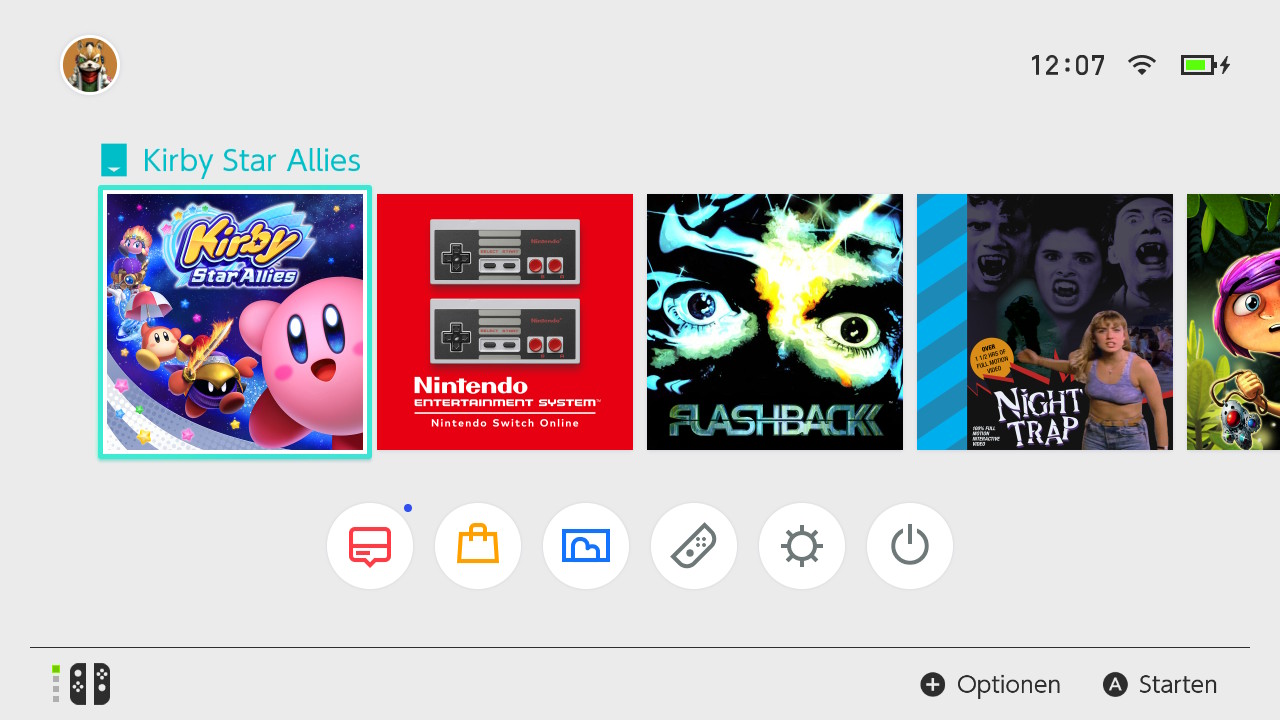
Task: Open the Sleep Mode power icon
Action: click(910, 546)
